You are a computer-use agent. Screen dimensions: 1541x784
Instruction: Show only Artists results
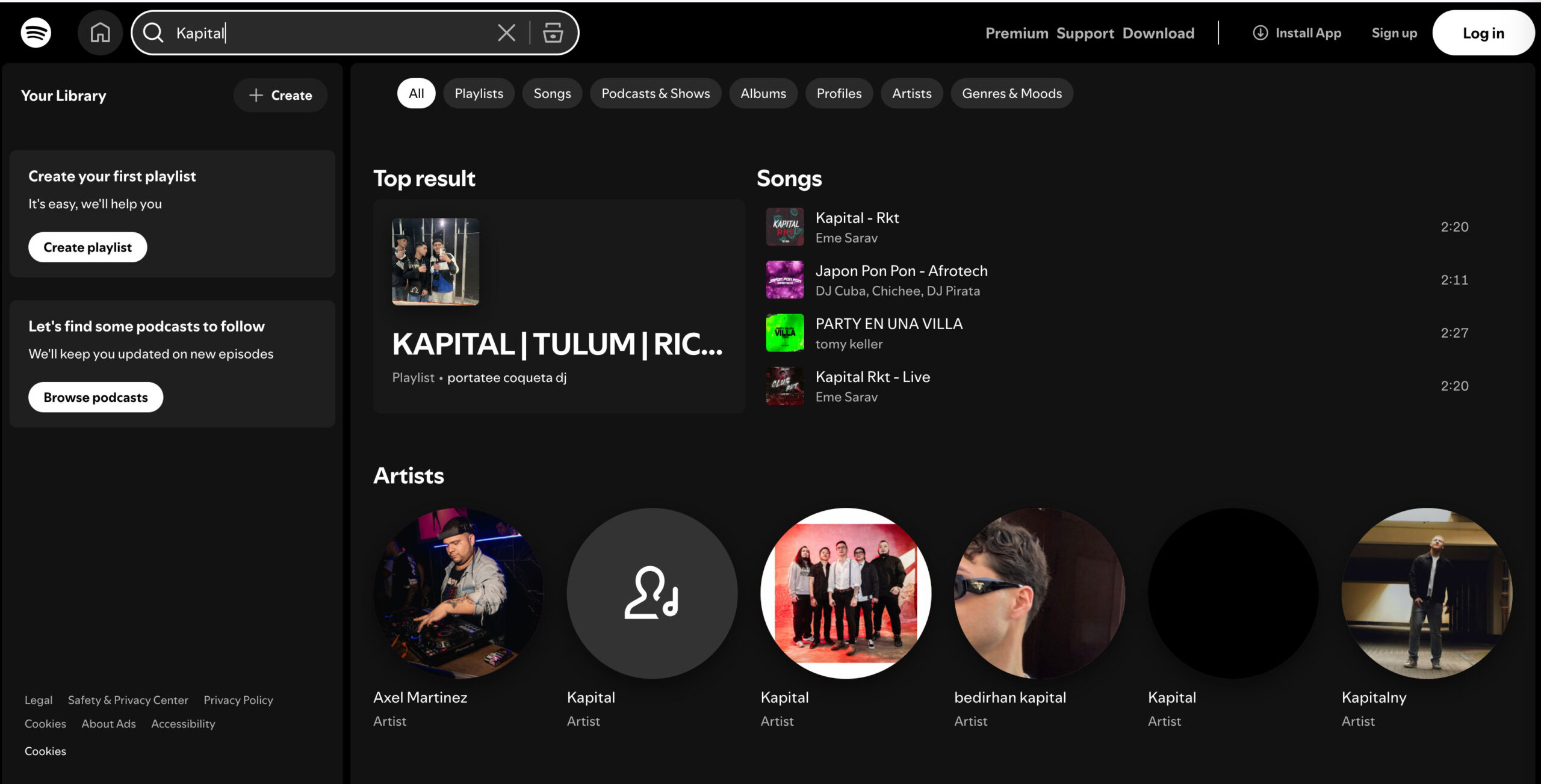tap(911, 93)
